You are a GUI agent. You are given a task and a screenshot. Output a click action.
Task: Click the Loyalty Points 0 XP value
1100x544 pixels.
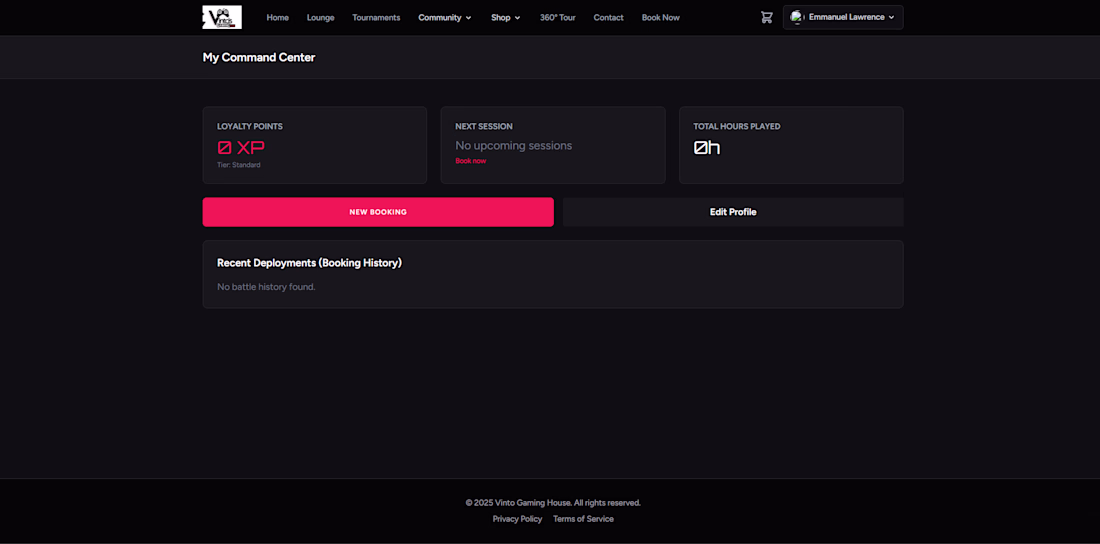click(241, 148)
